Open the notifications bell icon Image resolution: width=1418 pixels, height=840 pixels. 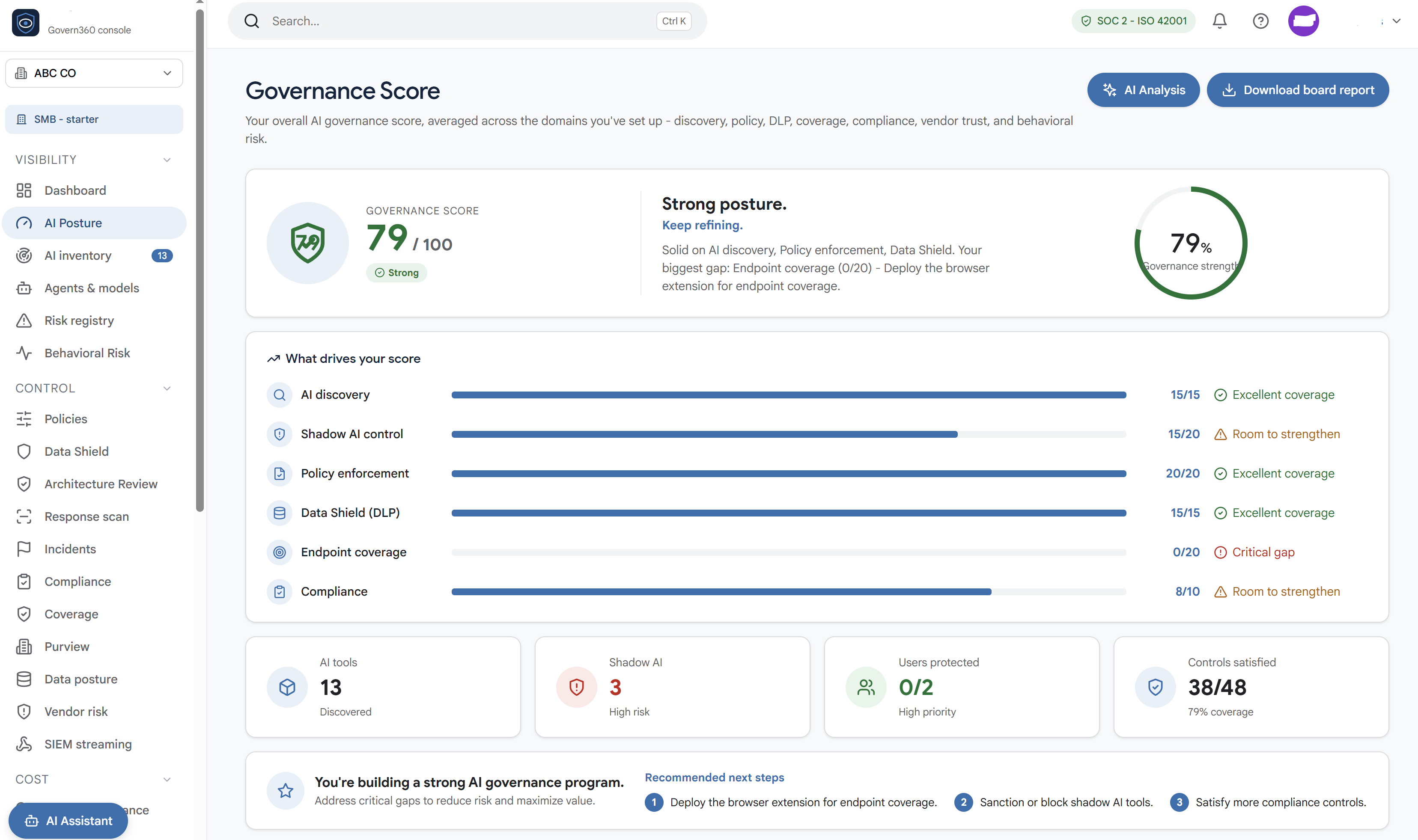[1219, 21]
